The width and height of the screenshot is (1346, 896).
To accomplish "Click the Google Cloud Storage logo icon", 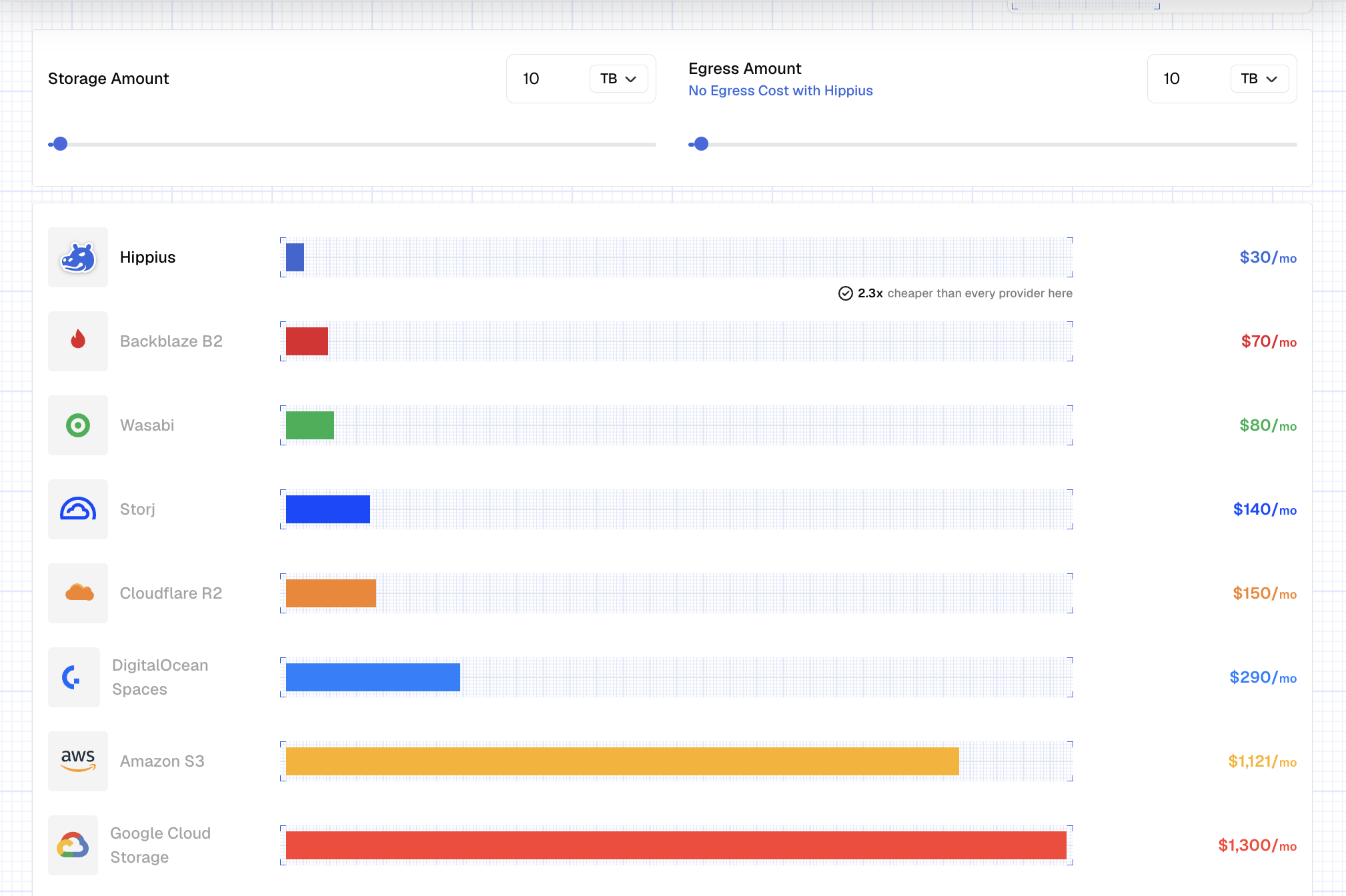I will pos(73,845).
